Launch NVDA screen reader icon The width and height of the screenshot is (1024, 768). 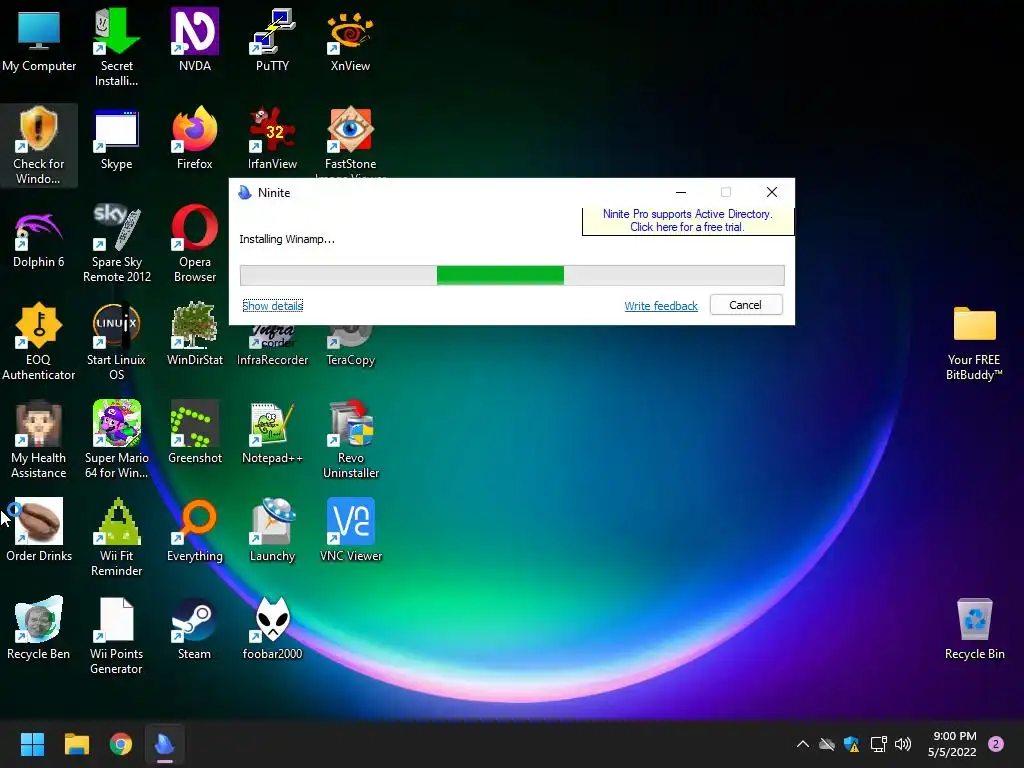click(x=195, y=40)
